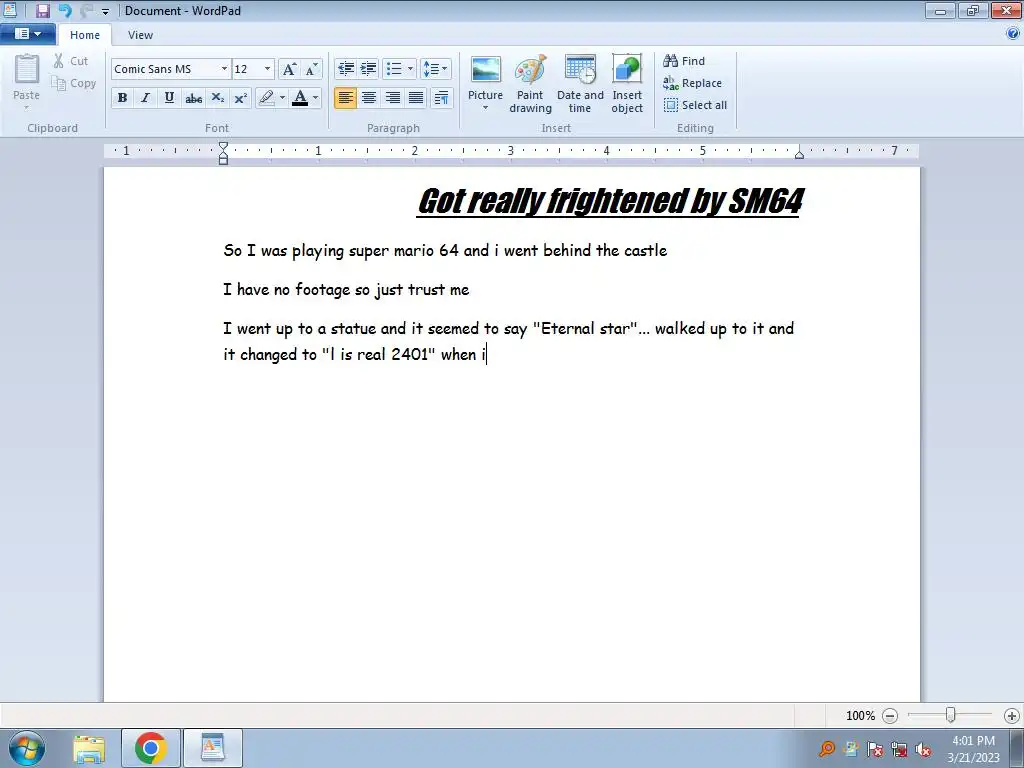Click the zoom slider handle
Image resolution: width=1024 pixels, height=768 pixels.
tap(951, 715)
